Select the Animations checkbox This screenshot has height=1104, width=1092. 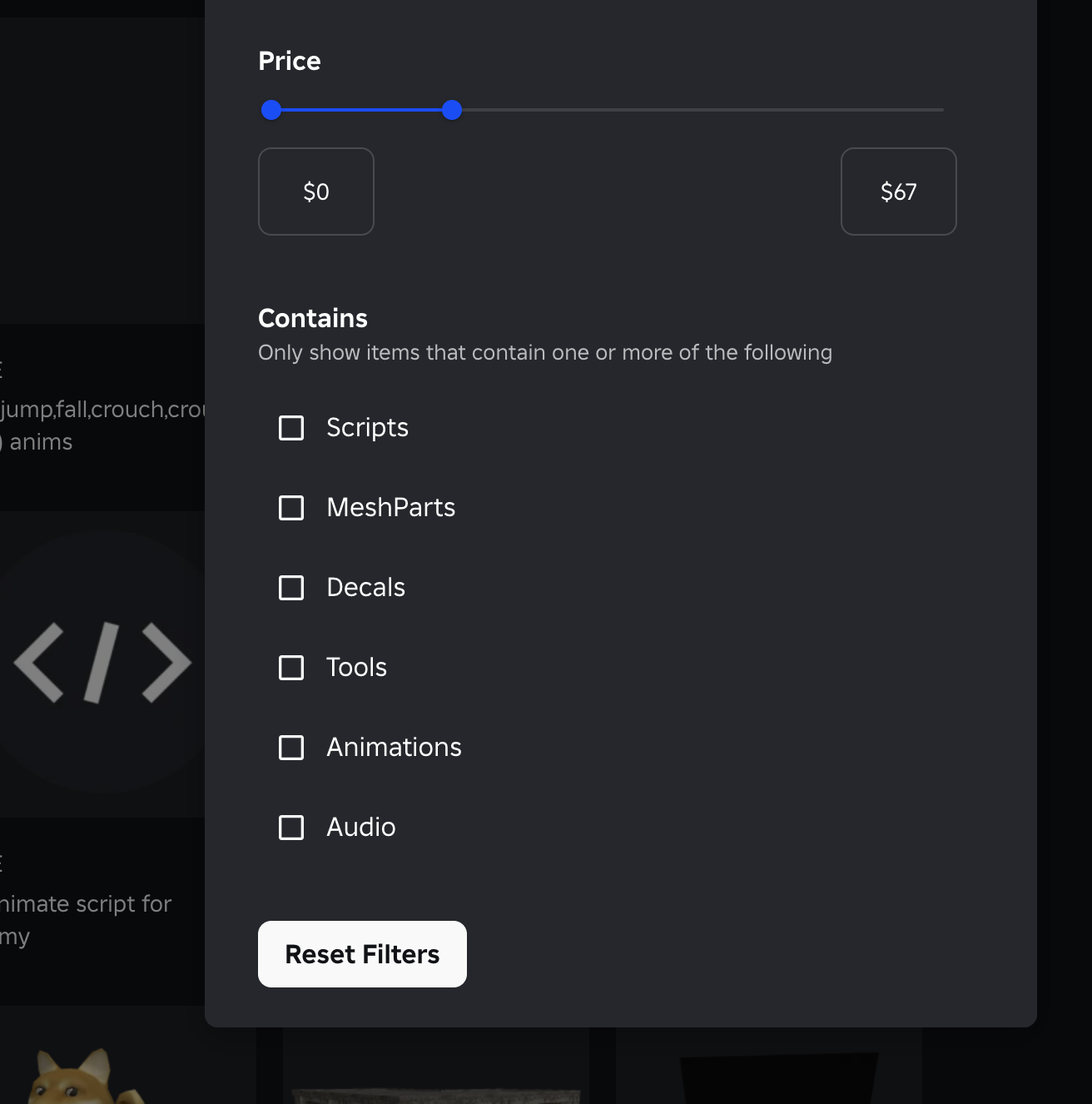291,748
